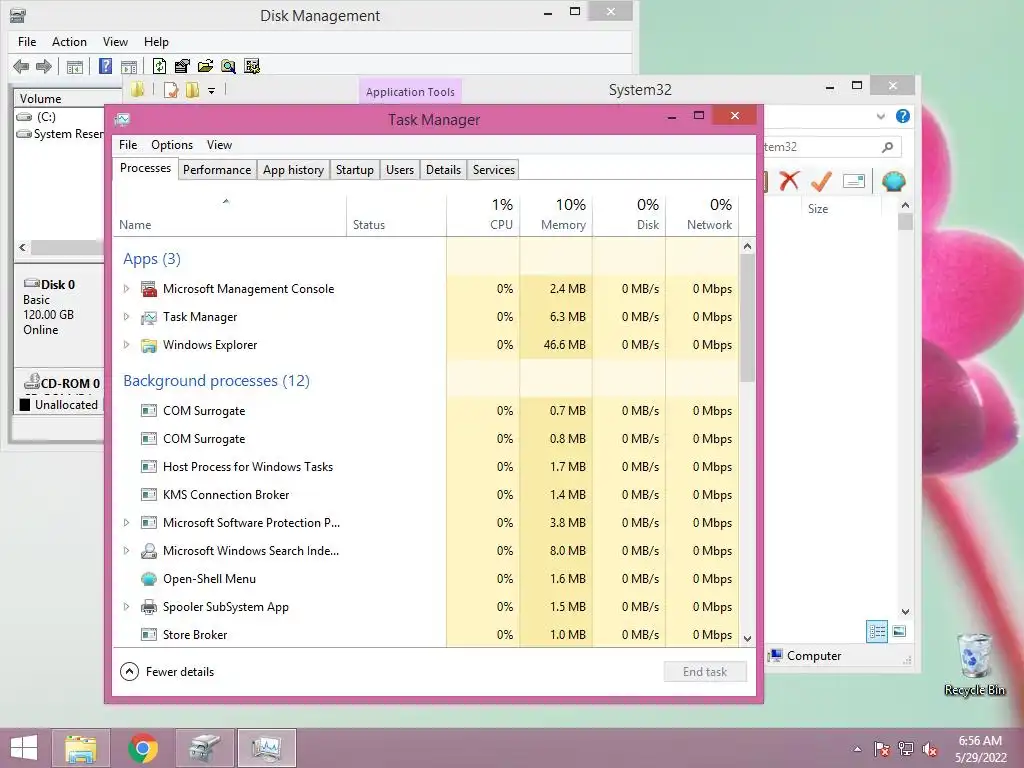Click the Back arrow in Disk Management toolbar

click(x=21, y=66)
